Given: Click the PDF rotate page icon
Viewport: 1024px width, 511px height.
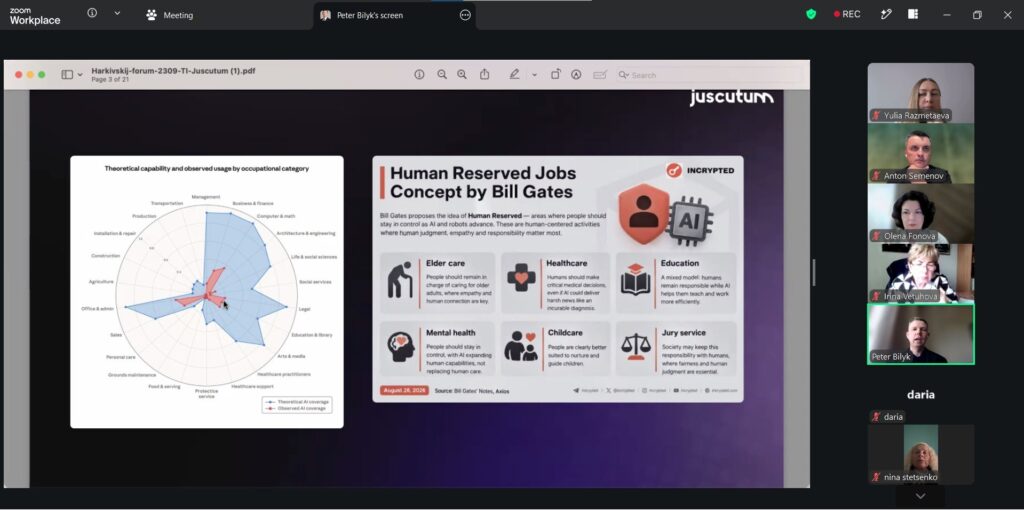Looking at the screenshot, I should click(x=556, y=74).
